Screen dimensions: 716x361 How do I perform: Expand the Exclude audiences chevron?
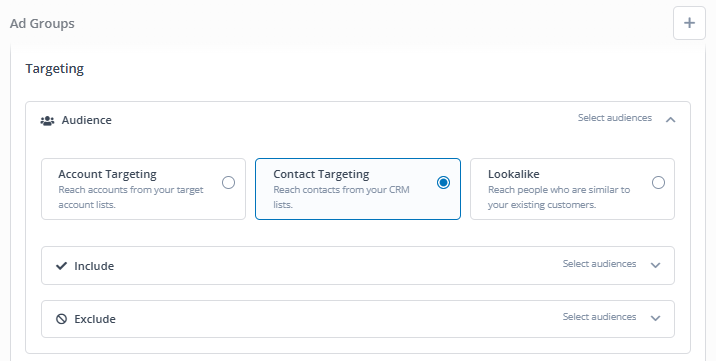coord(655,318)
